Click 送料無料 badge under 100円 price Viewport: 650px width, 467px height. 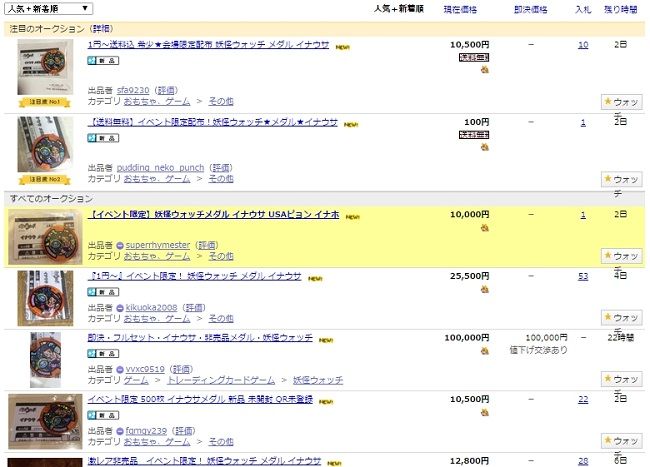(474, 135)
